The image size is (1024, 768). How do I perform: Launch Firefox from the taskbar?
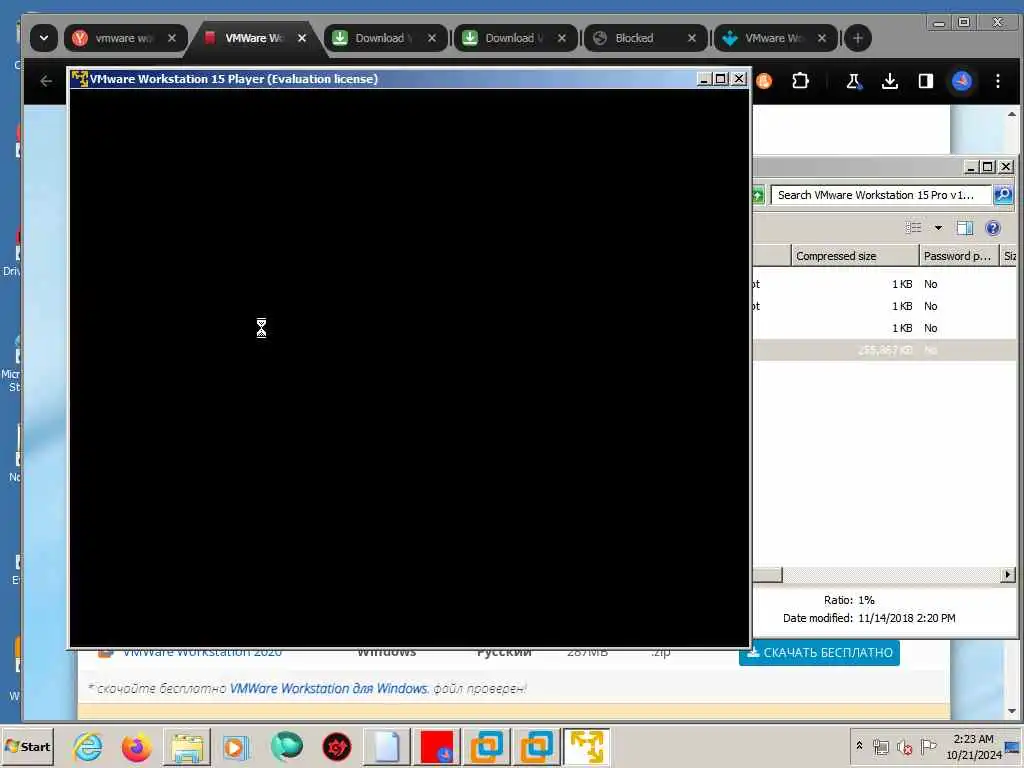136,746
